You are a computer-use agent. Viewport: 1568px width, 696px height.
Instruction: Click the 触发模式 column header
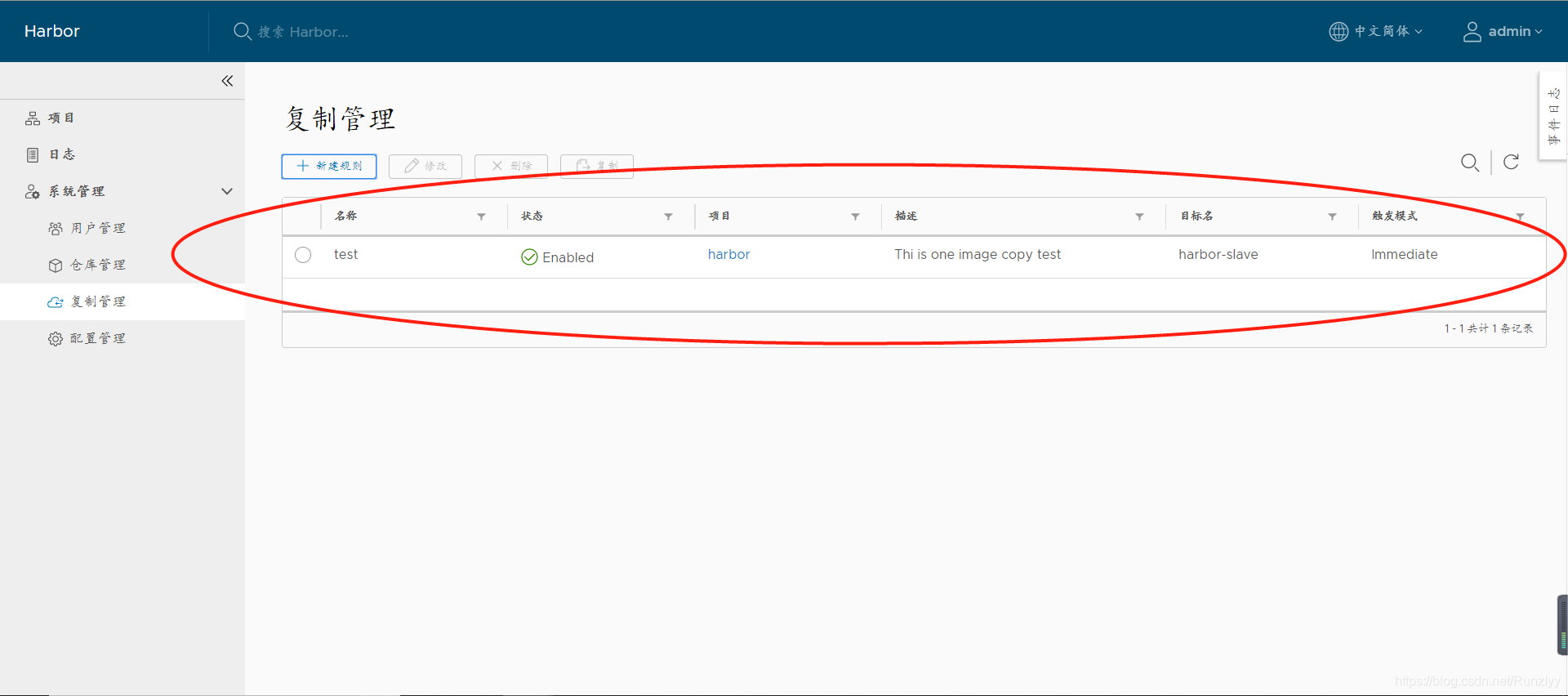1395,216
